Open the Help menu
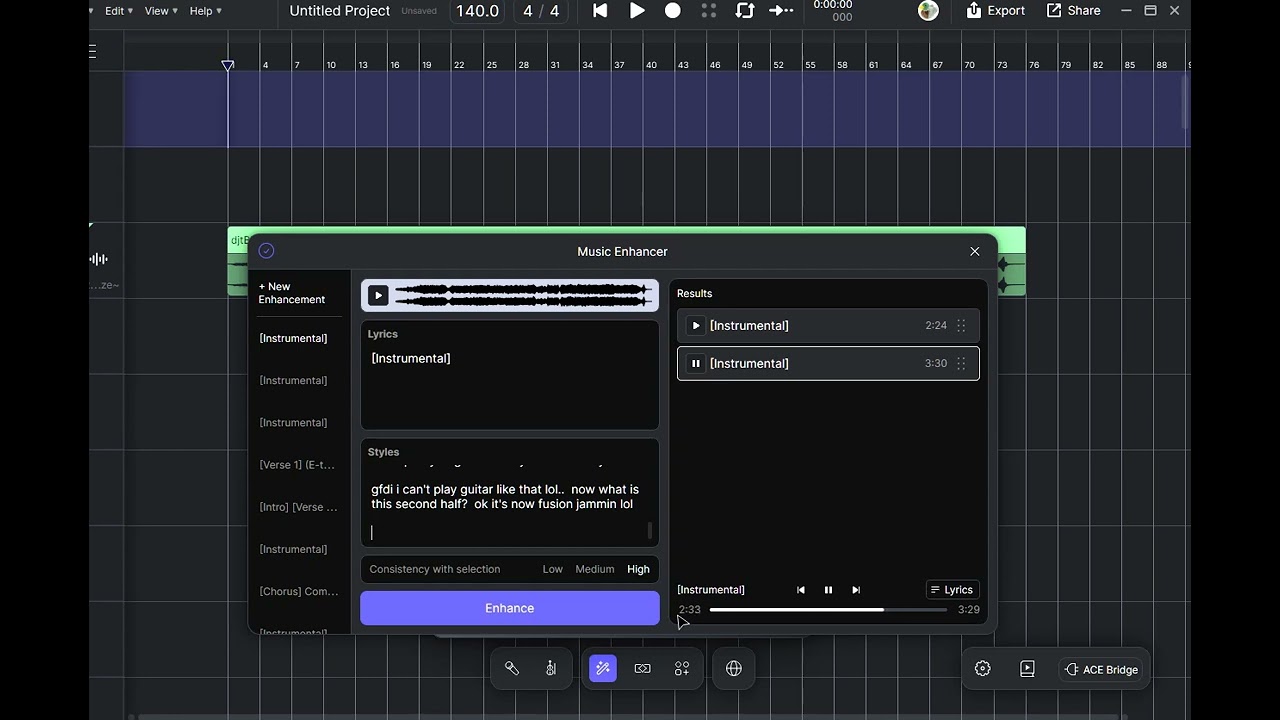The height and width of the screenshot is (720, 1280). click(205, 11)
